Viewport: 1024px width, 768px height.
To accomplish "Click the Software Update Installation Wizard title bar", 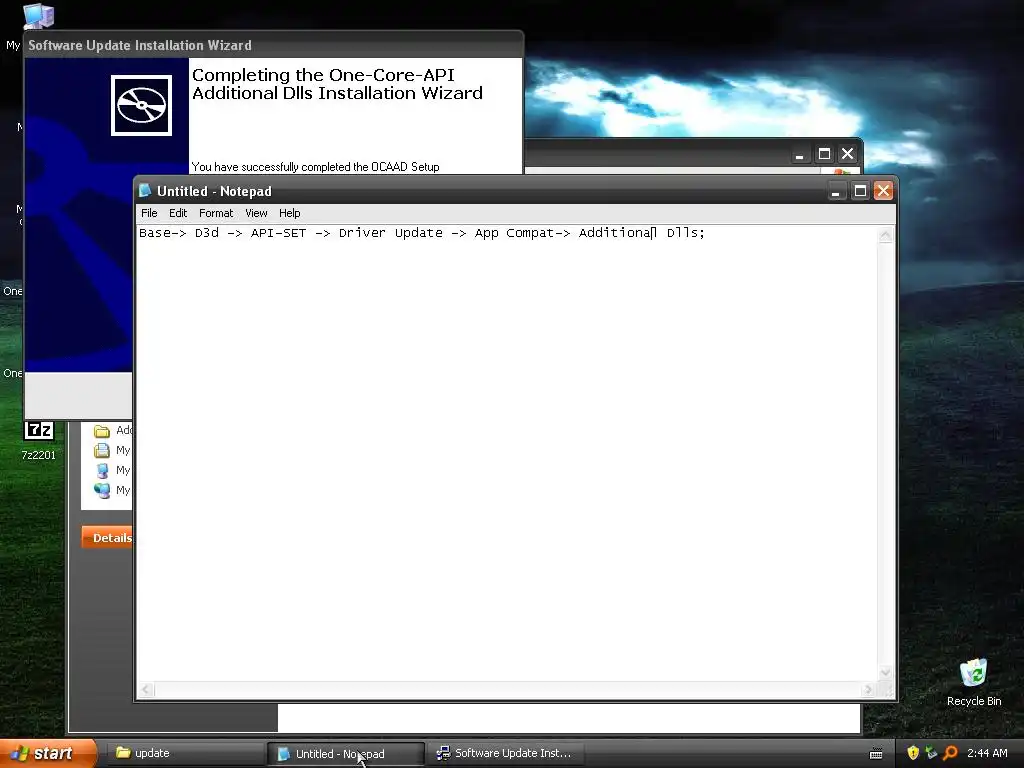I will tap(273, 45).
